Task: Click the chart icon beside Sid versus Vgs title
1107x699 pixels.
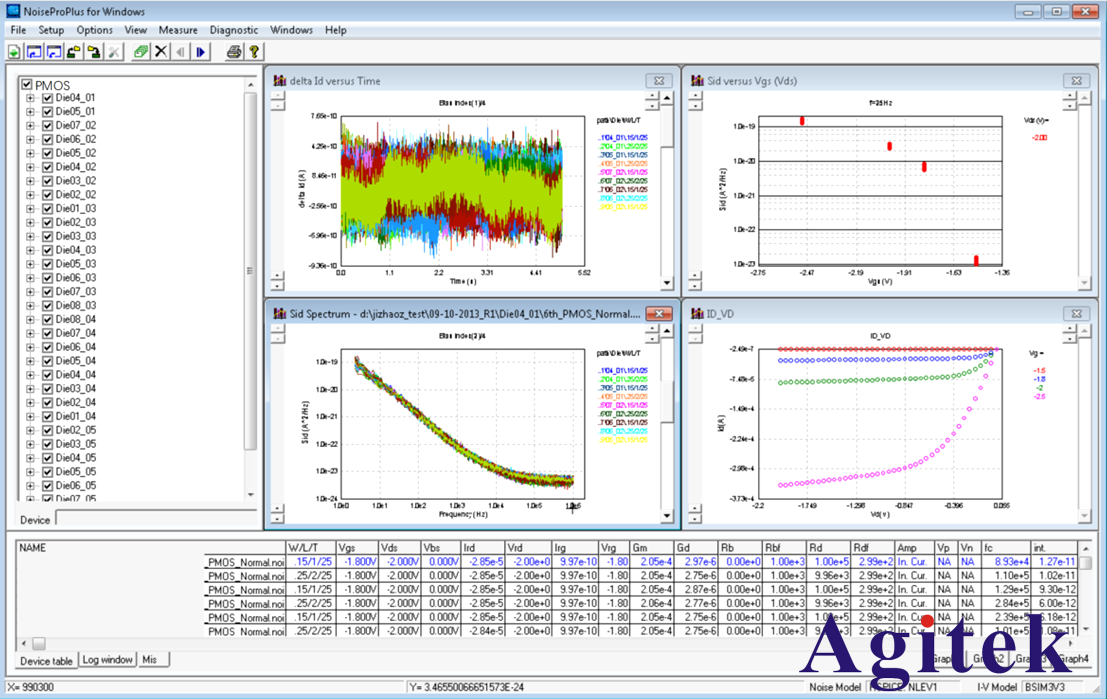Action: (695, 81)
